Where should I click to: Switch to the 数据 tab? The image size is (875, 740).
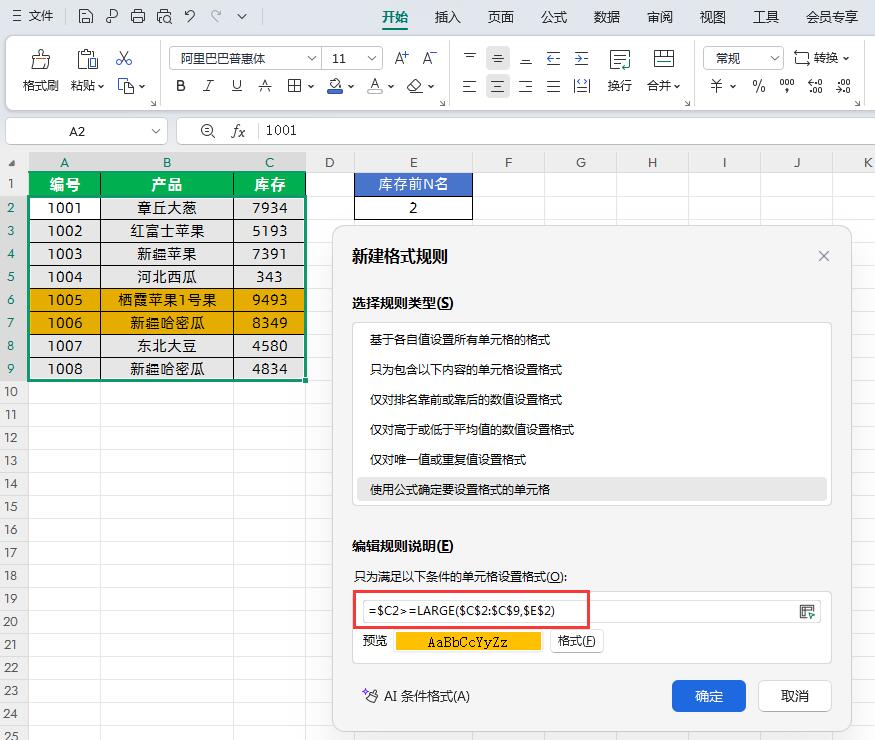[x=607, y=17]
